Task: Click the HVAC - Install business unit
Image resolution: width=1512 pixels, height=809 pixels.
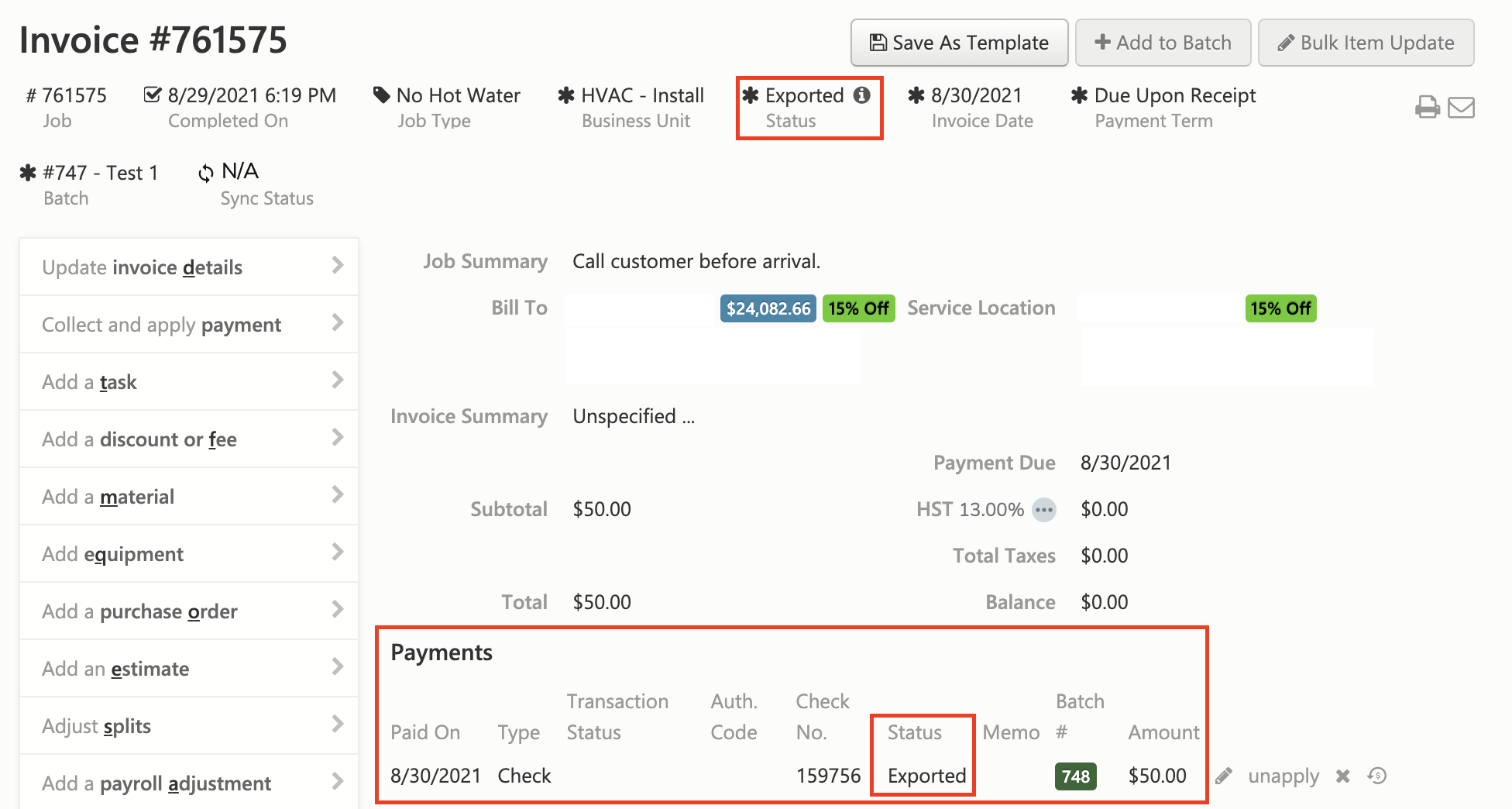Action: tap(642, 95)
